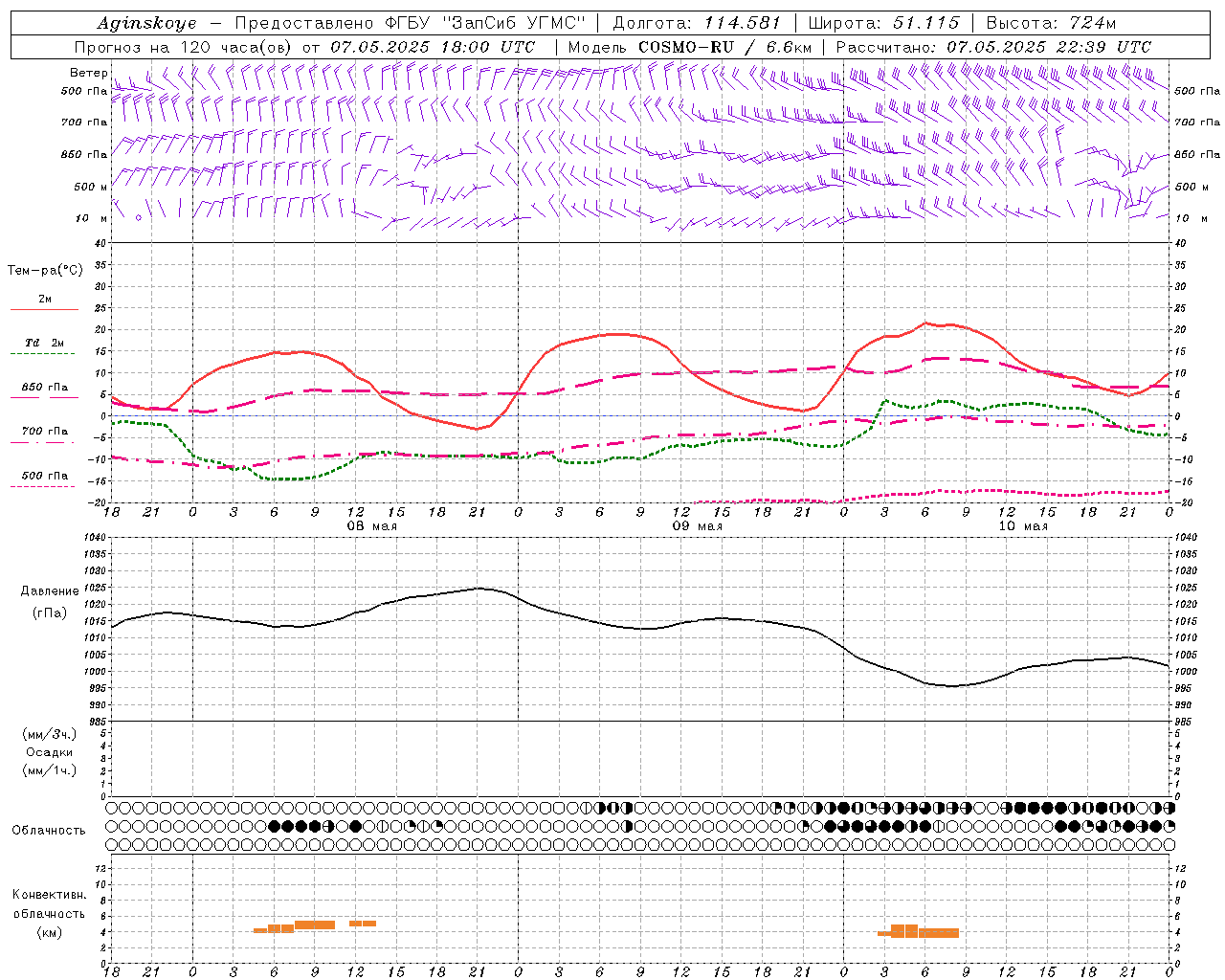Click the '09 мая' date label

[697, 526]
